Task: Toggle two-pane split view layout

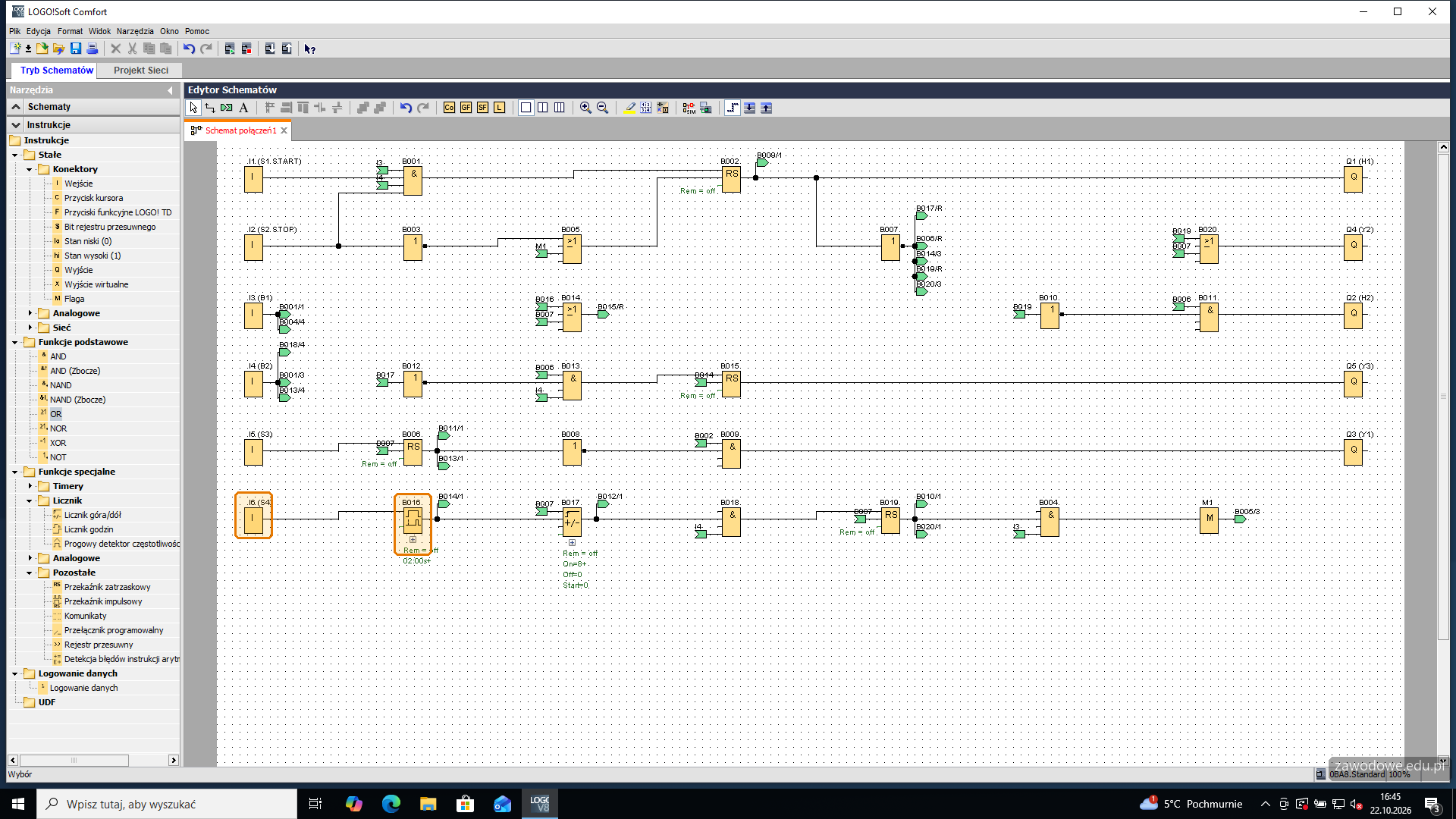Action: pos(542,108)
